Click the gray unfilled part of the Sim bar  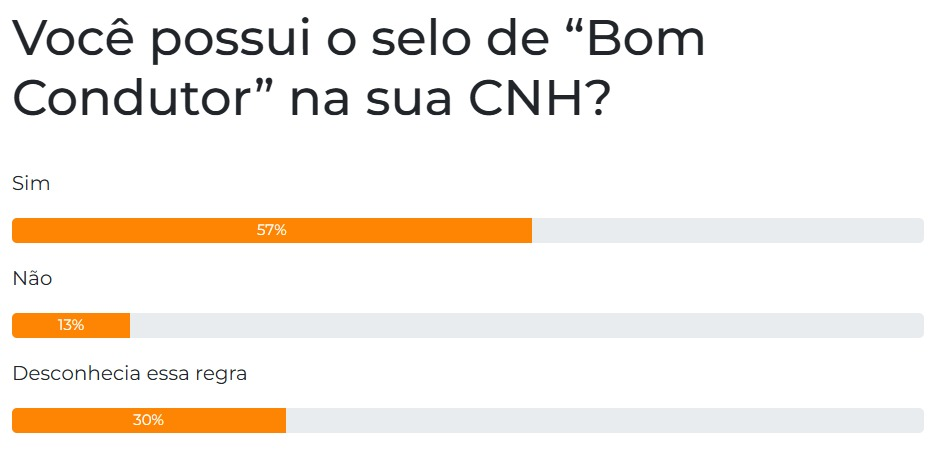[727, 230]
